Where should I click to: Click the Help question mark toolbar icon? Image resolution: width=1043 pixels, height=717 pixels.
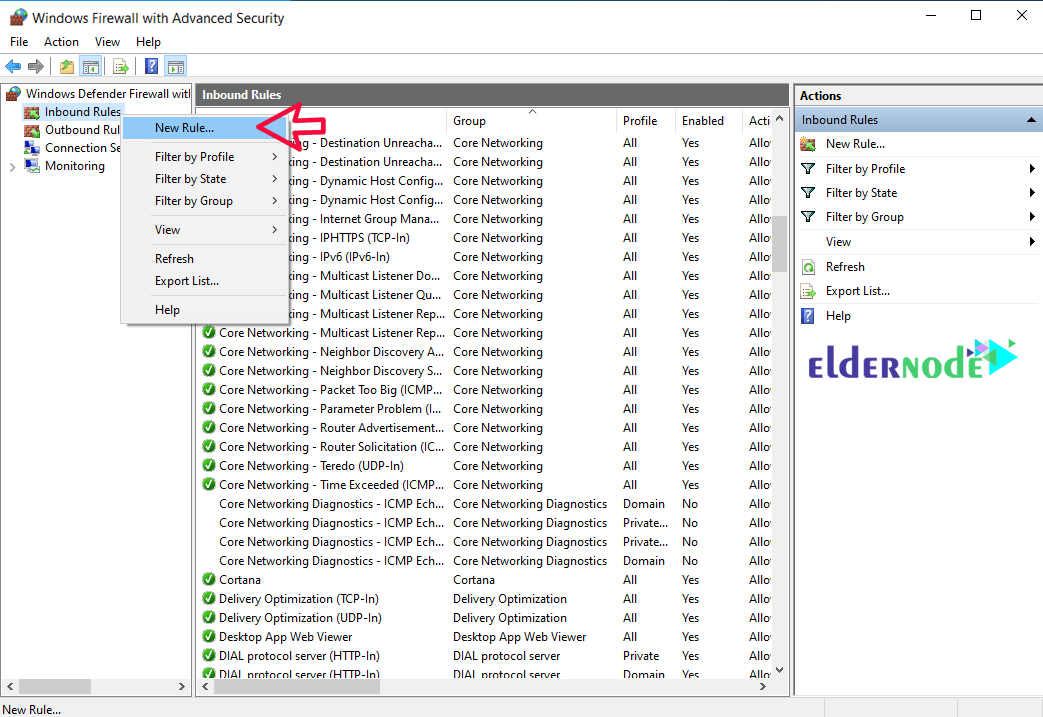[x=151, y=66]
